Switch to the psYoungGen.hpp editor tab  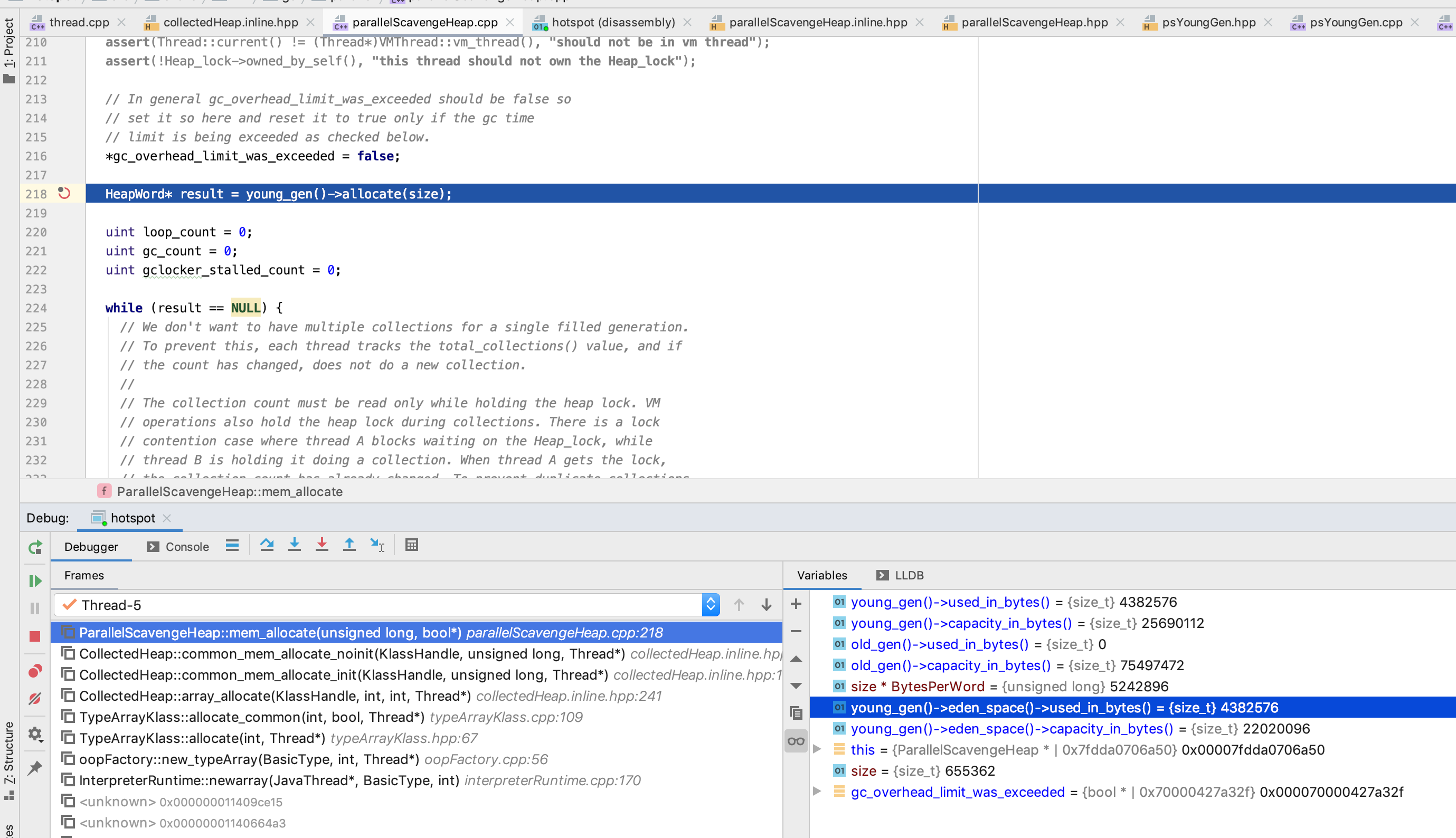tap(1208, 22)
